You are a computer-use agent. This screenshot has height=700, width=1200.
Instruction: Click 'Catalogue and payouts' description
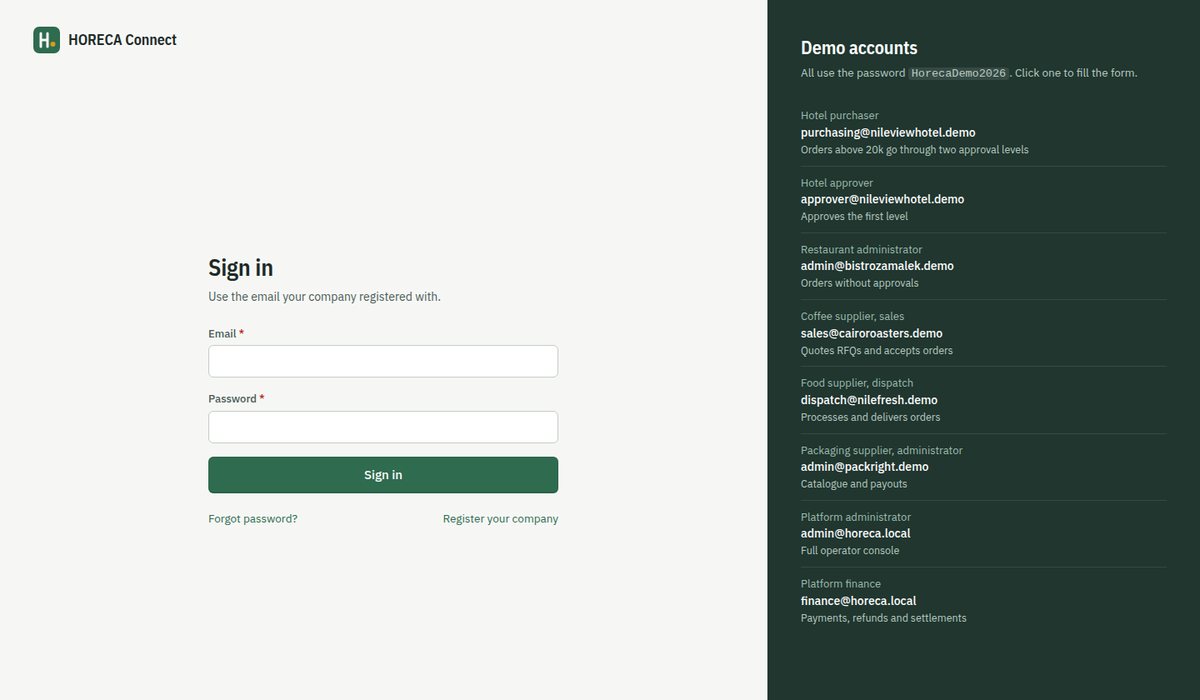coord(854,484)
